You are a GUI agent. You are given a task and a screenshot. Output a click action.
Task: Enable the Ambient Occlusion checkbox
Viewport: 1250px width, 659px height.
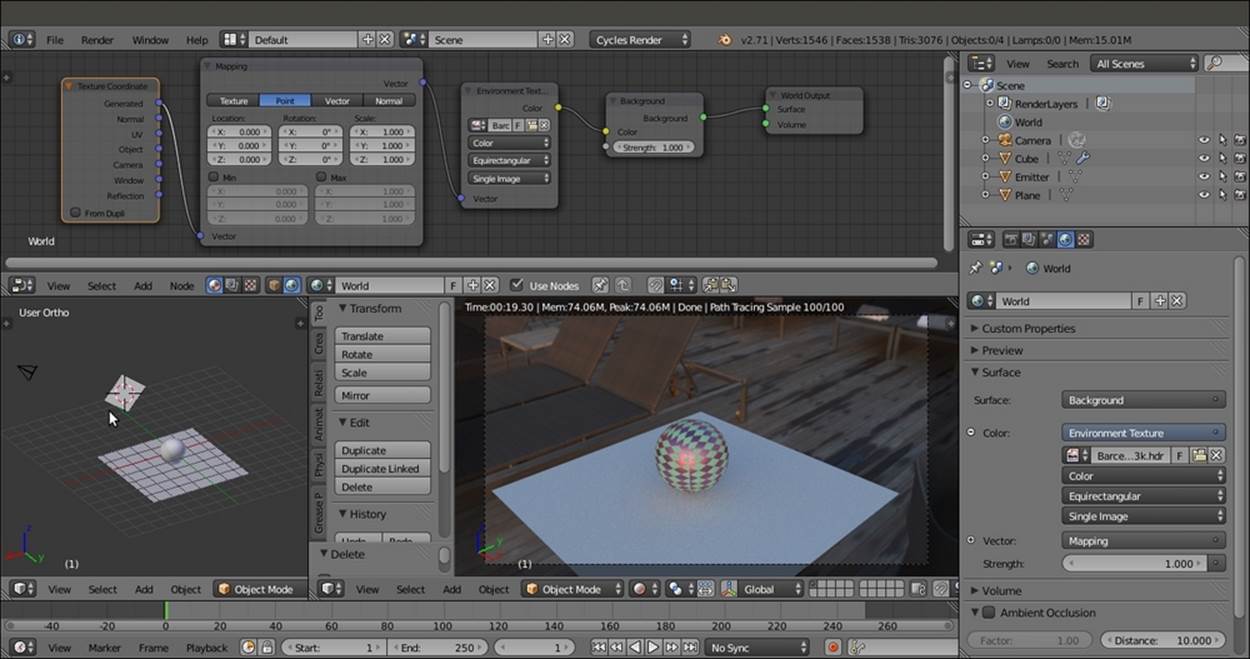988,612
